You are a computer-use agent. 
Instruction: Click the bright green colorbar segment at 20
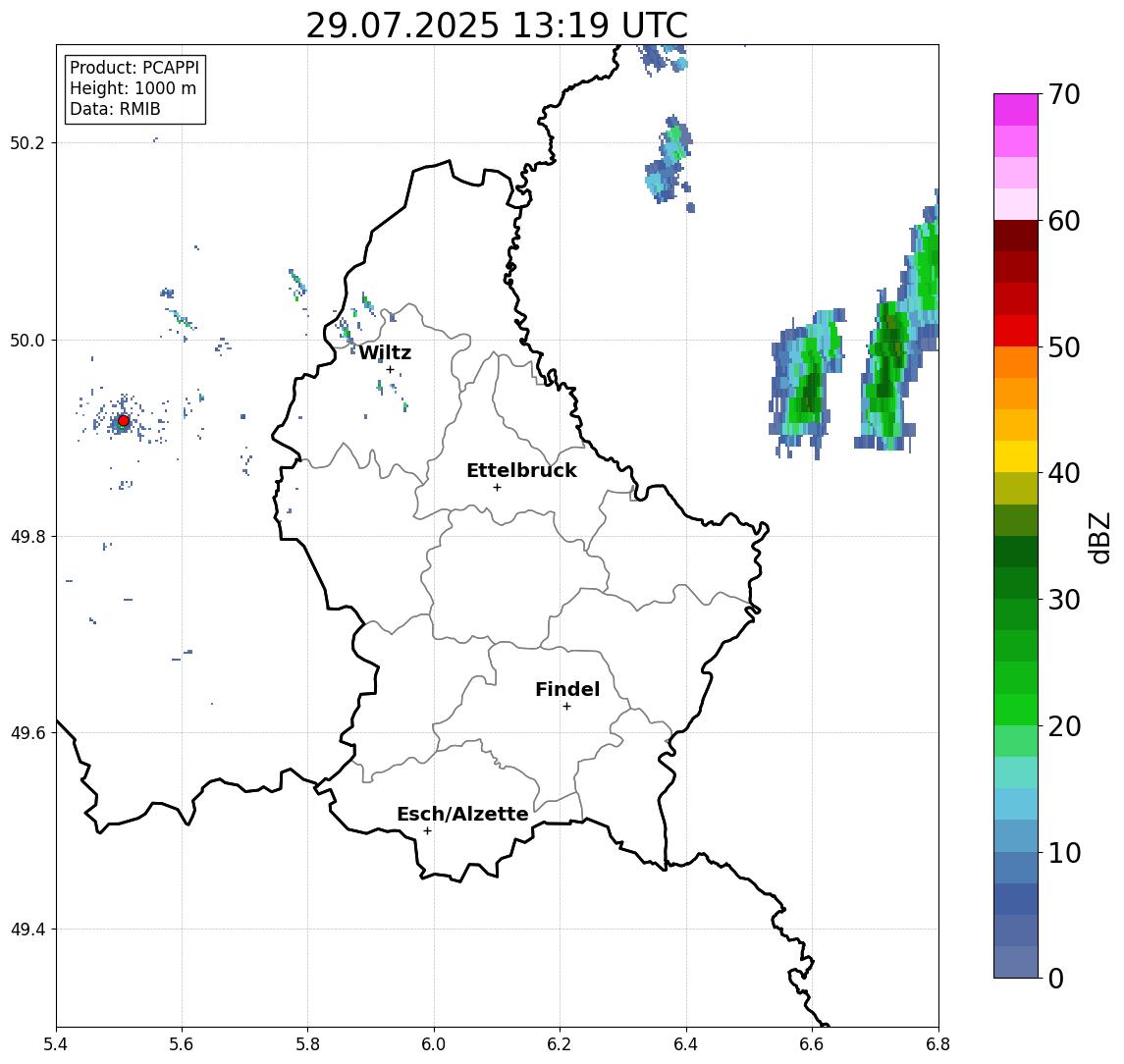(1016, 709)
